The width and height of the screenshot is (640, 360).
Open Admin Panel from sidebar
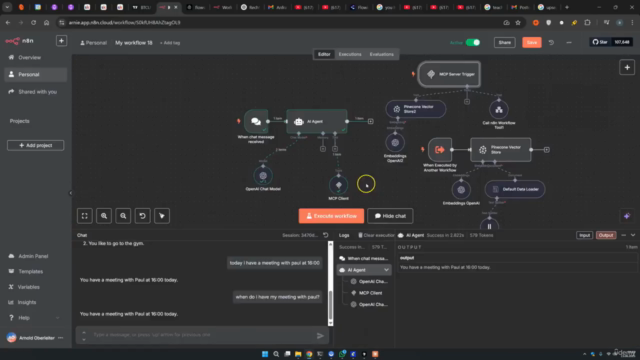(x=33, y=256)
